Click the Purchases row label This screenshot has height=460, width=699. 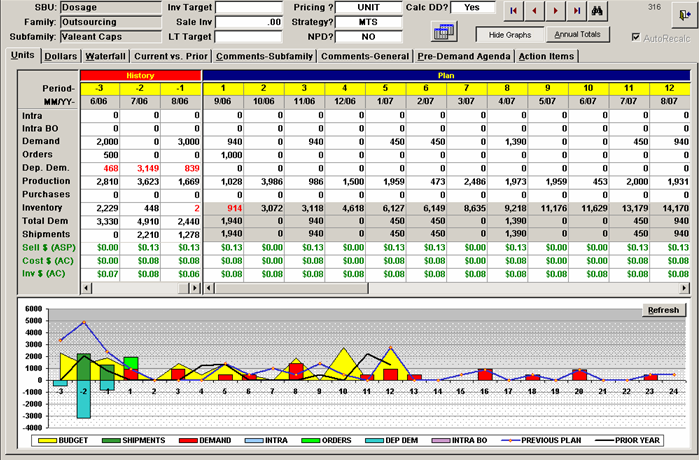(46, 194)
